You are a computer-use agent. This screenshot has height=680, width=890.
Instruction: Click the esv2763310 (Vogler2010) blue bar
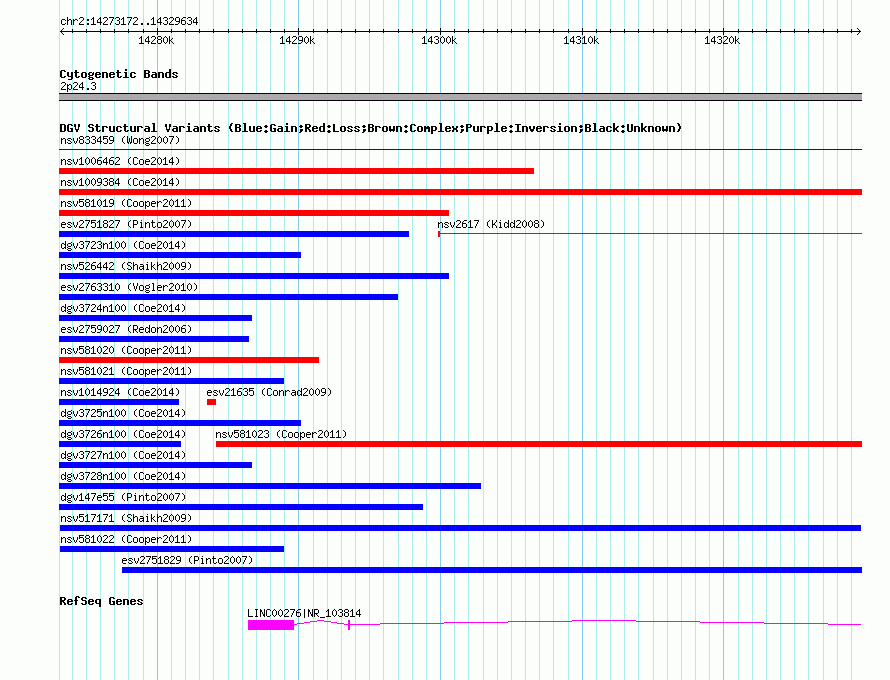(228, 297)
